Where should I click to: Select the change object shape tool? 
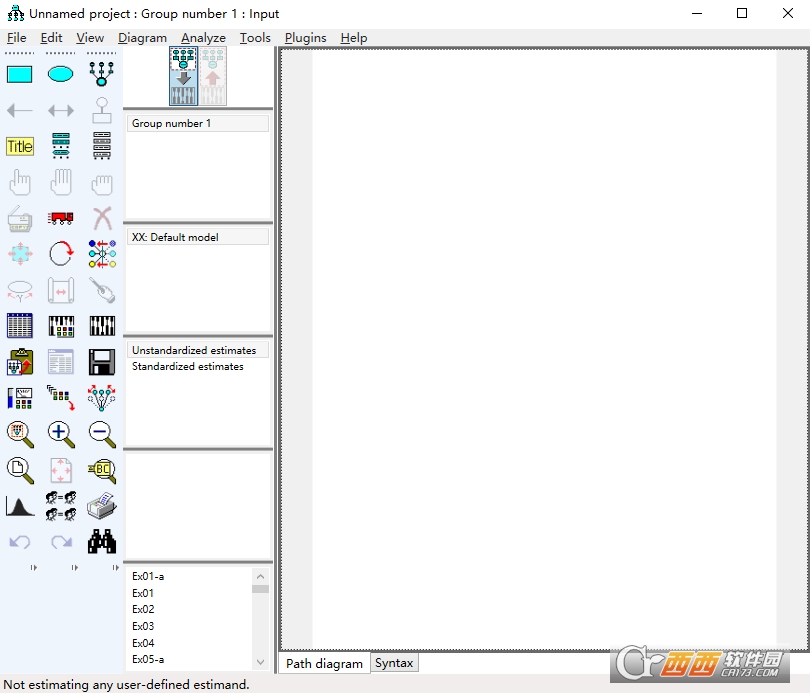[20, 254]
